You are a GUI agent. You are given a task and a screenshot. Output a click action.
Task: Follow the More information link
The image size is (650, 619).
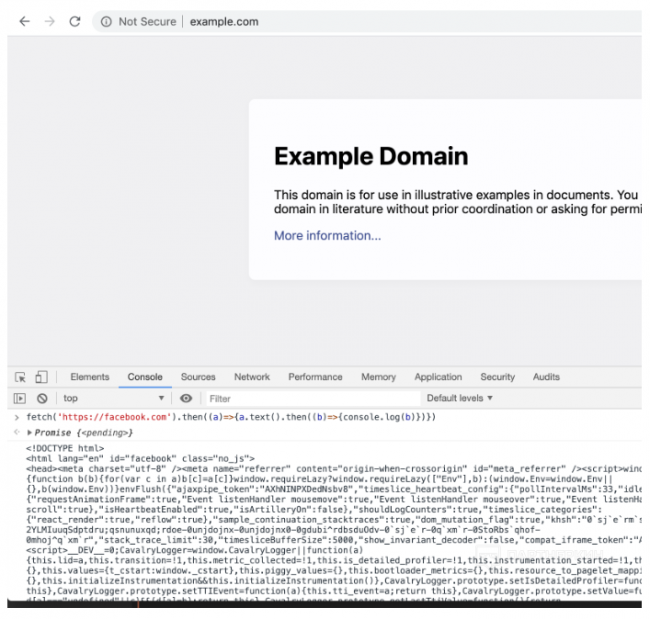[x=327, y=236]
